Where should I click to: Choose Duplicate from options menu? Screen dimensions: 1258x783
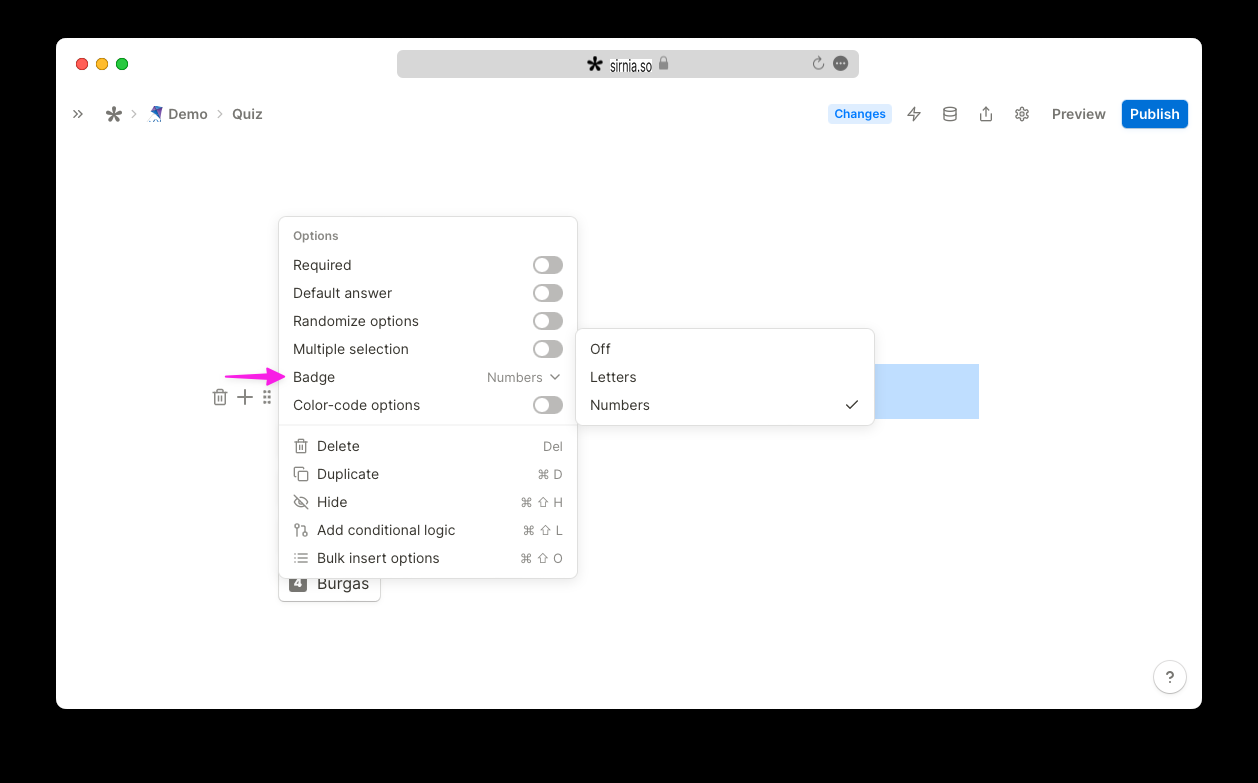(x=428, y=474)
